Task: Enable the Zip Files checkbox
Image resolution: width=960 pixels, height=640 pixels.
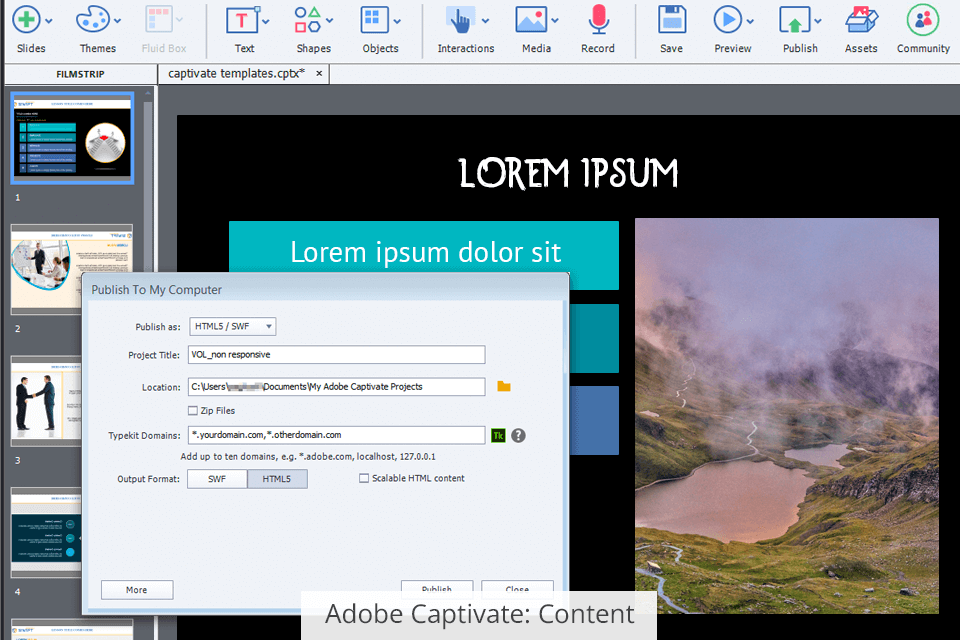Action: [x=193, y=410]
